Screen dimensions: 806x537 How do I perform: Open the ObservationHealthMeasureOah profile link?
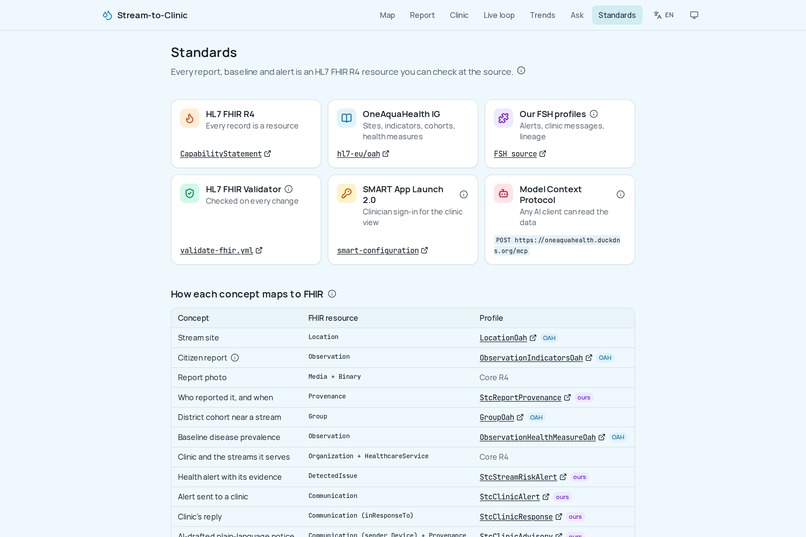(538, 437)
